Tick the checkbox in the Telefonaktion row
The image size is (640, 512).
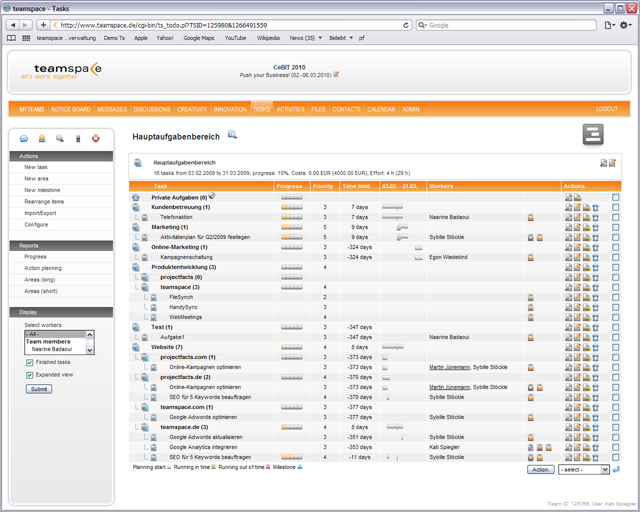616,217
